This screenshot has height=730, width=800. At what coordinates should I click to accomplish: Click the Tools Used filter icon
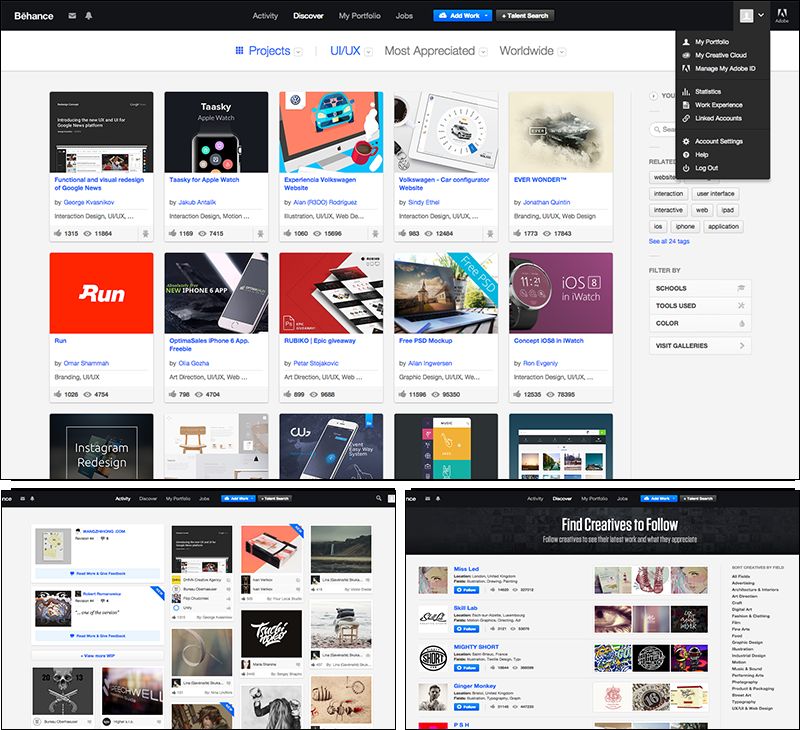tap(741, 306)
